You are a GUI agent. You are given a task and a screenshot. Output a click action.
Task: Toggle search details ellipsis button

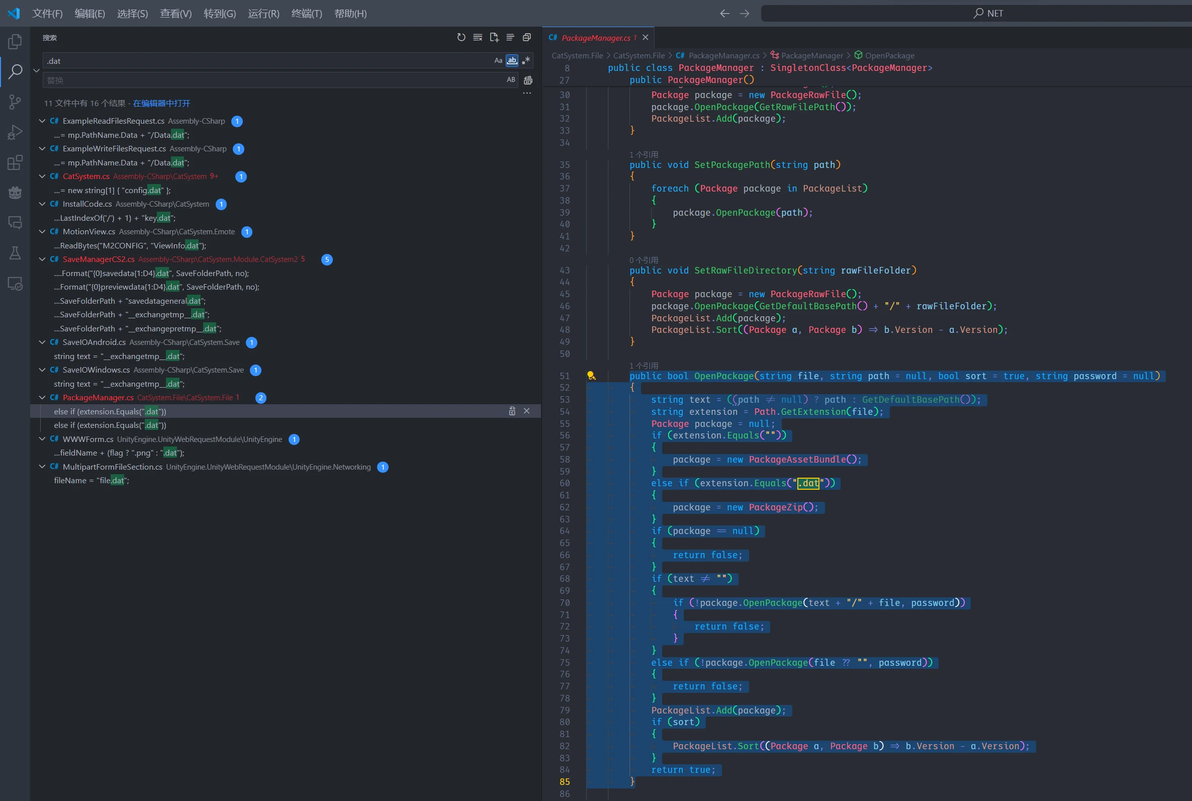tap(527, 93)
